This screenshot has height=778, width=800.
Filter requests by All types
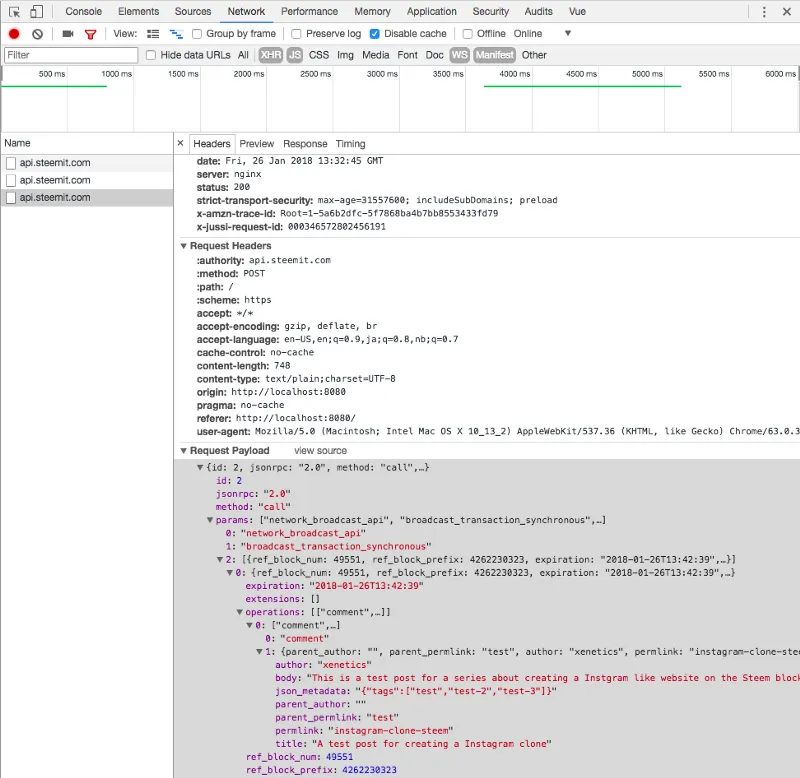243,55
